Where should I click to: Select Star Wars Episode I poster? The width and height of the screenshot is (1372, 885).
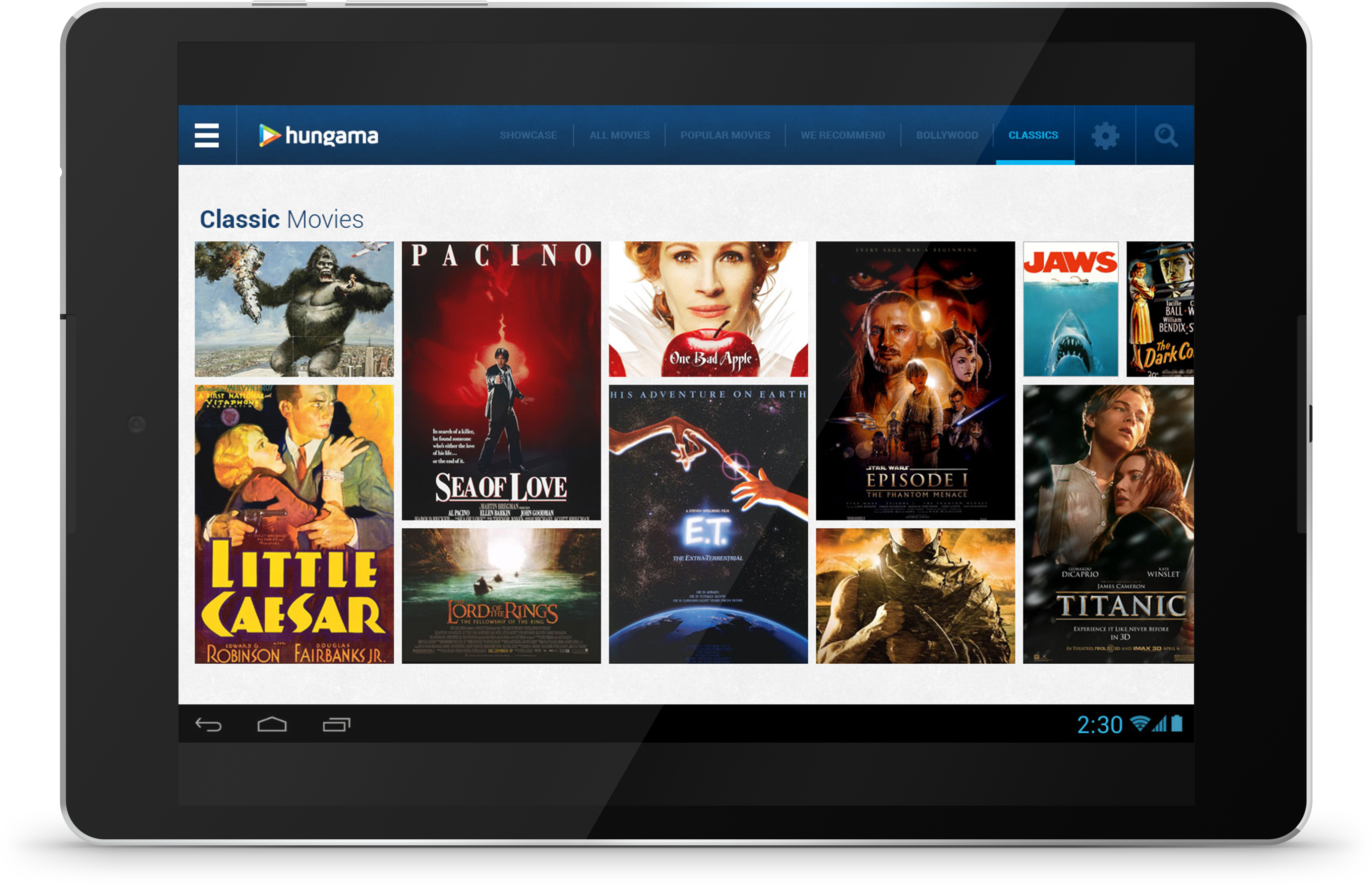(x=915, y=381)
